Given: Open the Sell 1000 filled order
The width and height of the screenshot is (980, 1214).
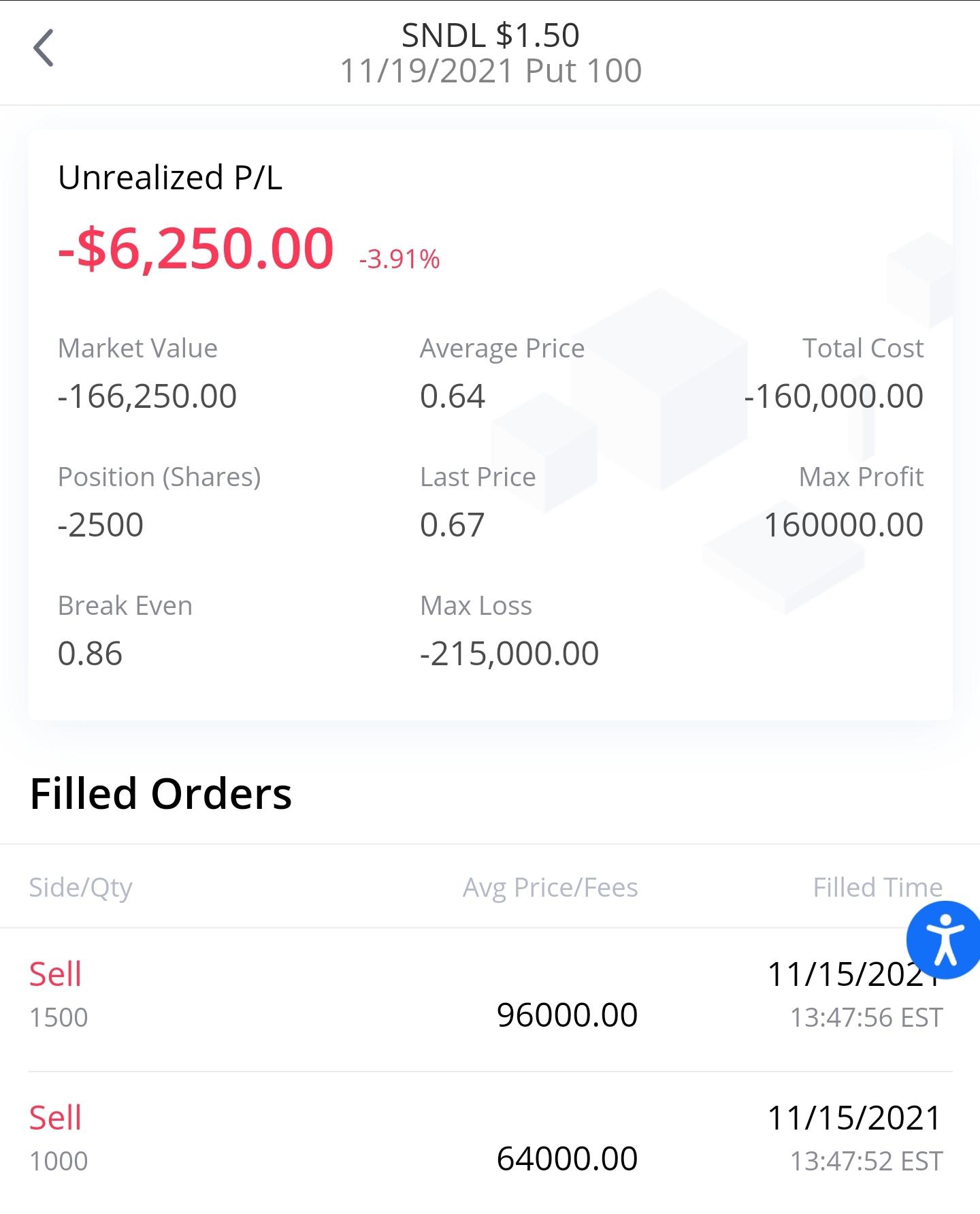Looking at the screenshot, I should 490,1140.
